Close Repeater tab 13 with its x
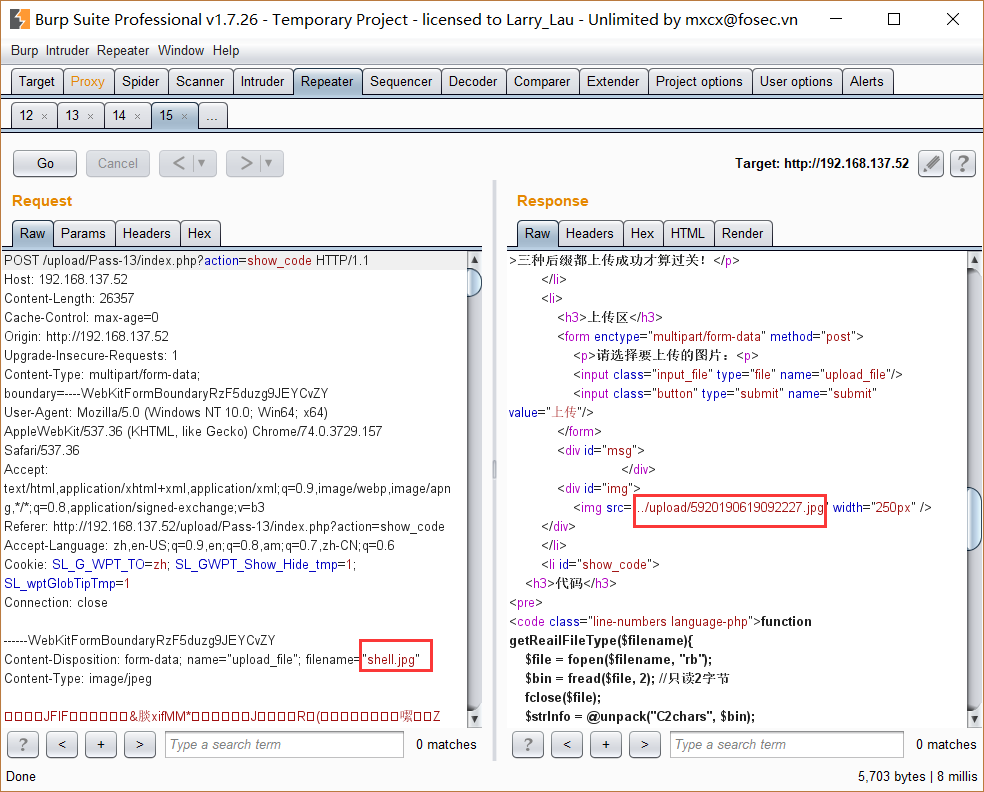 (x=90, y=116)
